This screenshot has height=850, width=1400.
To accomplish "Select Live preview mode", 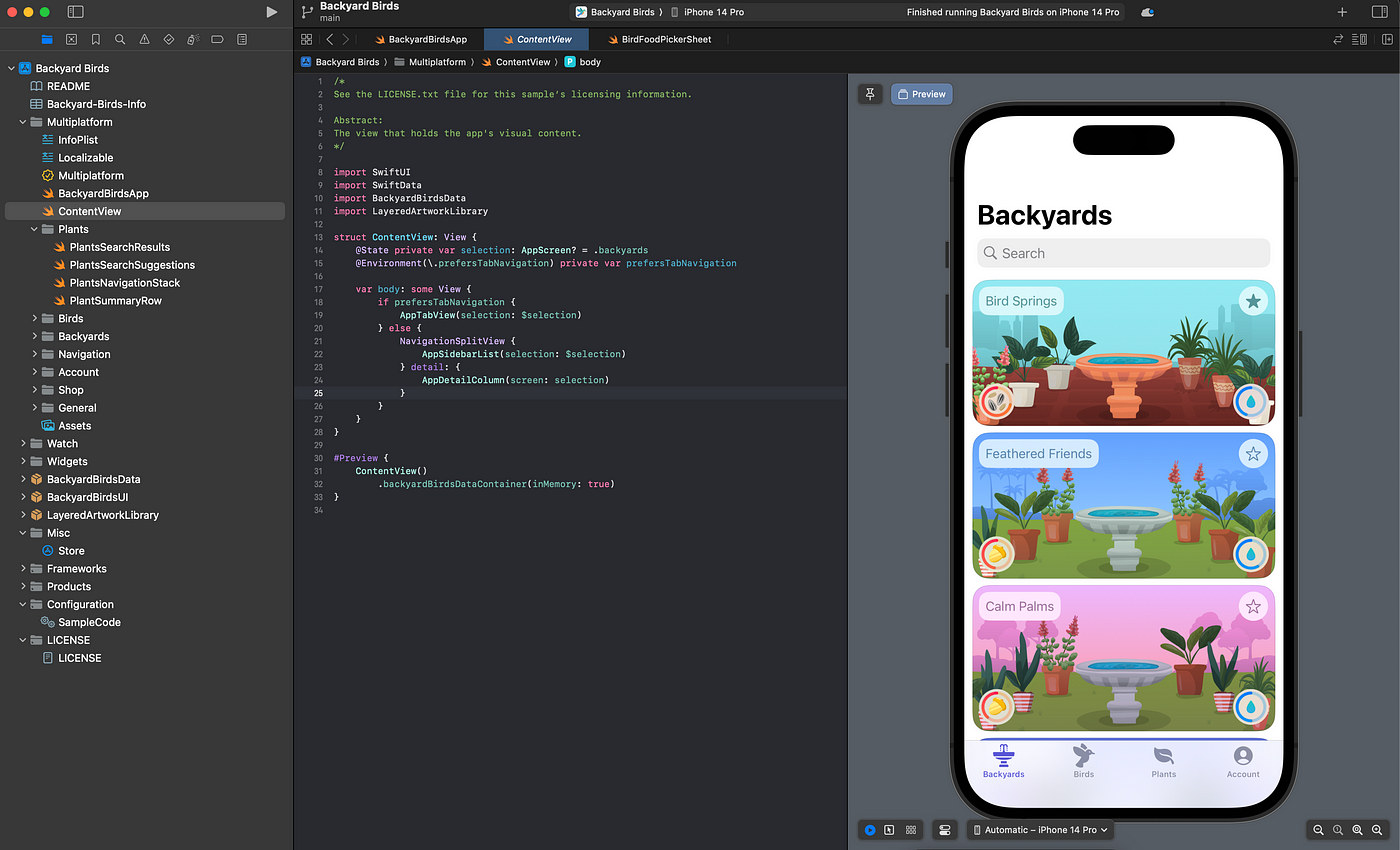I will (x=870, y=830).
